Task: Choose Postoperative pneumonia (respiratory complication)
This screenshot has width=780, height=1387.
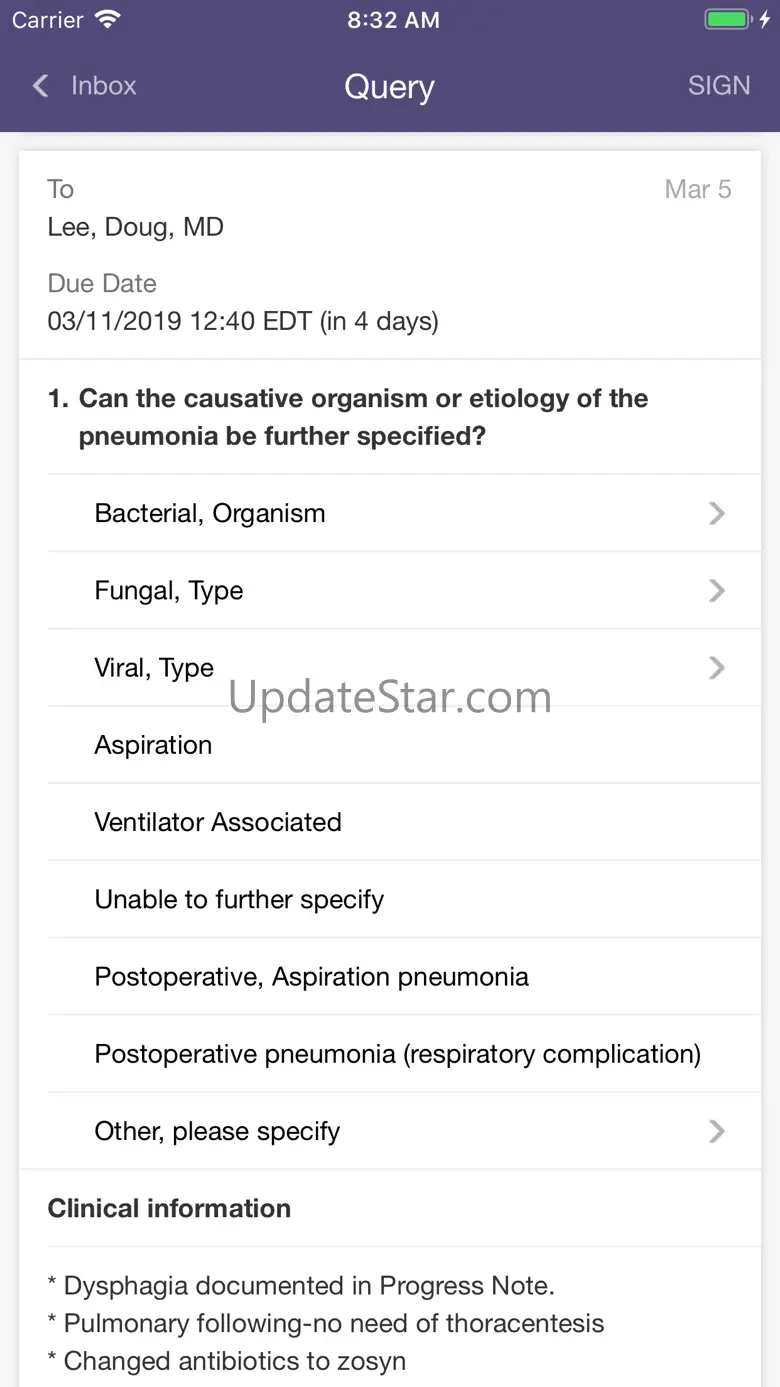Action: point(404,1054)
